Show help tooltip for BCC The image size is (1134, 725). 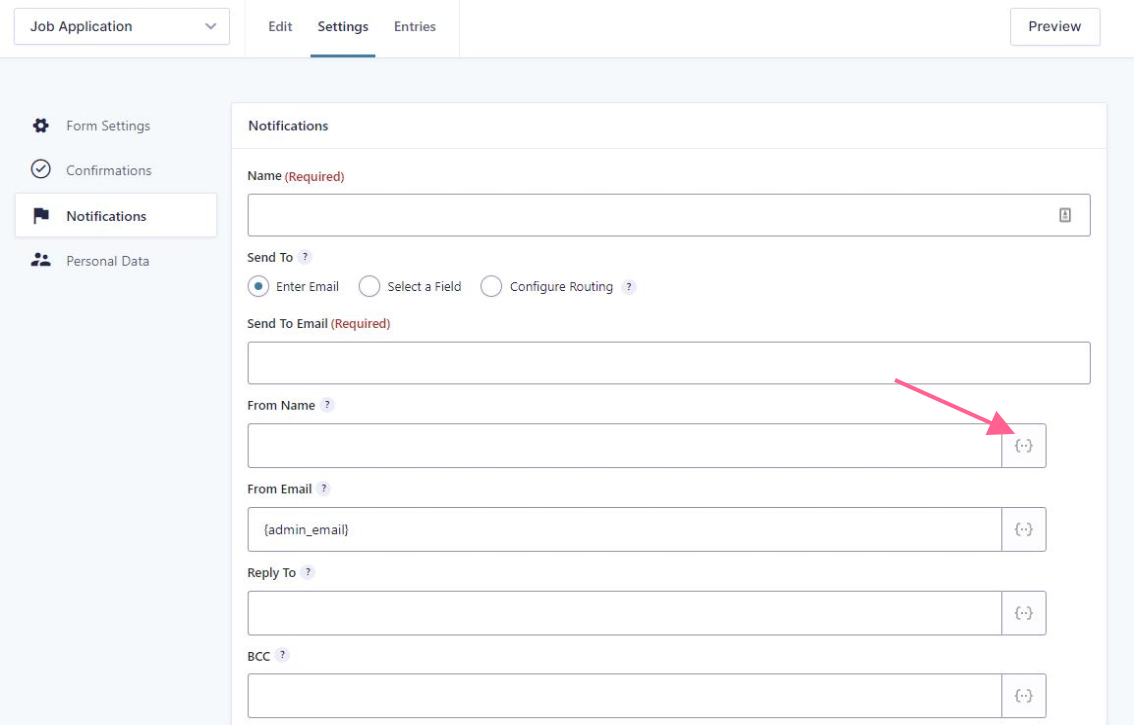282,656
